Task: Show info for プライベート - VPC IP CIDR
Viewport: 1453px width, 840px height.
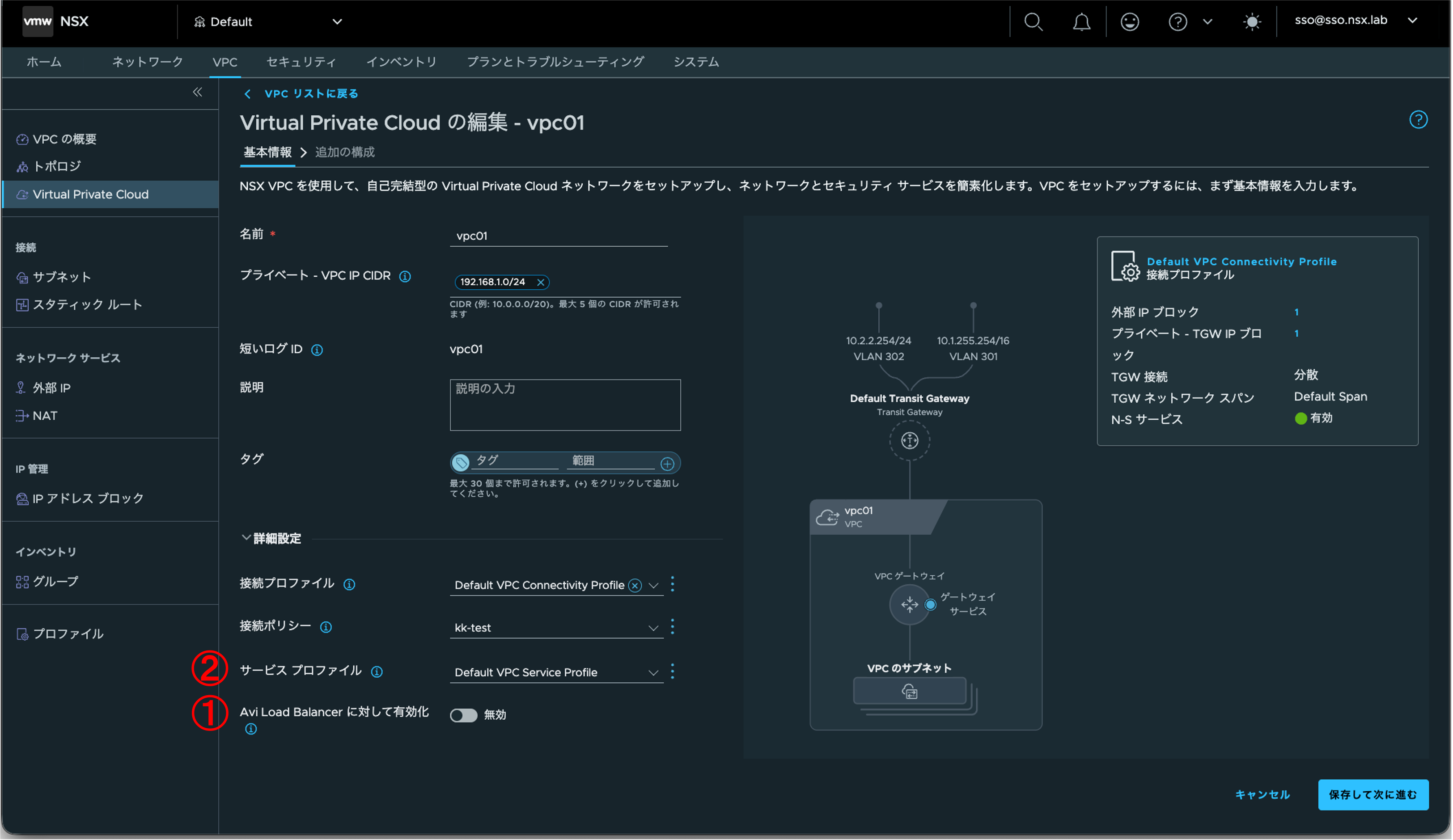Action: click(405, 276)
